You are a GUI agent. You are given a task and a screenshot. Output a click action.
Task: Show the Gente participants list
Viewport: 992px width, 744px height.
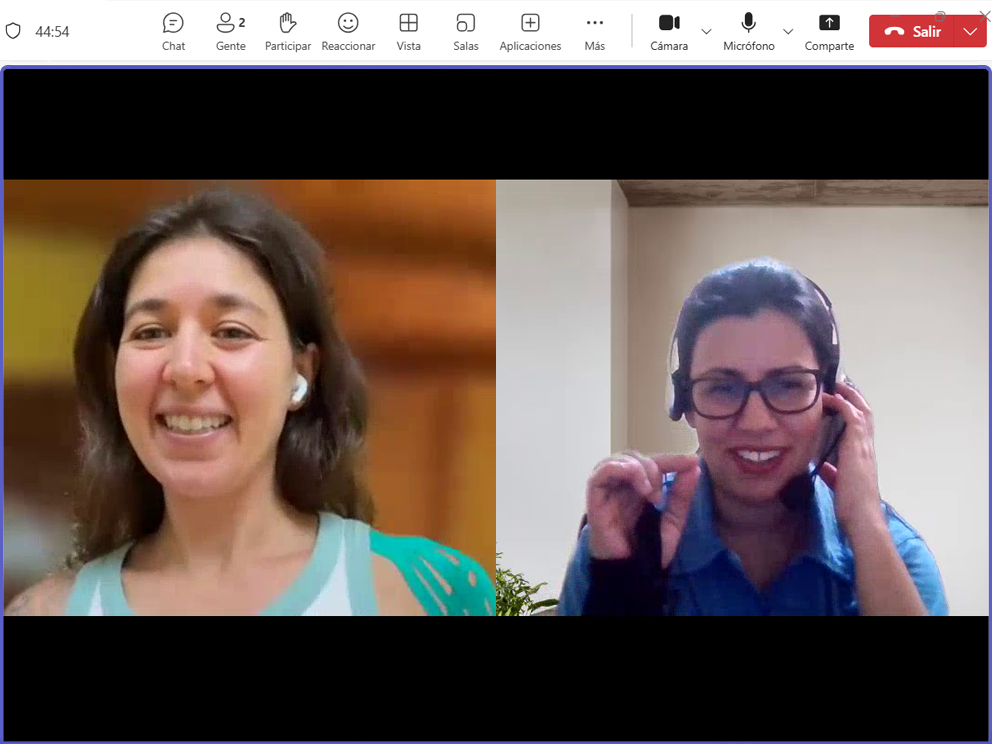coord(230,32)
